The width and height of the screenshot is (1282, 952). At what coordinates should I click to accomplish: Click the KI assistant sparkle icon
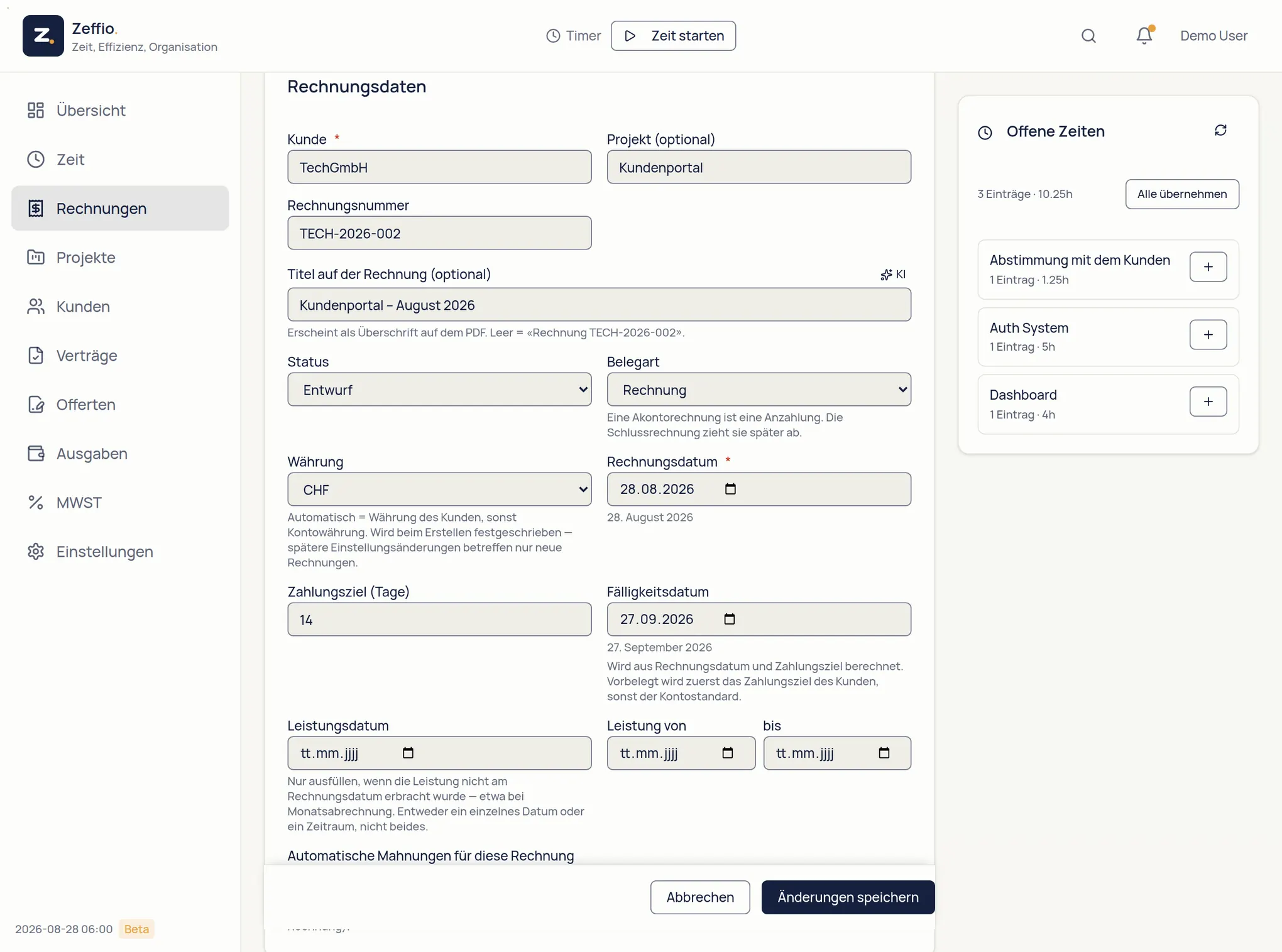(x=886, y=275)
